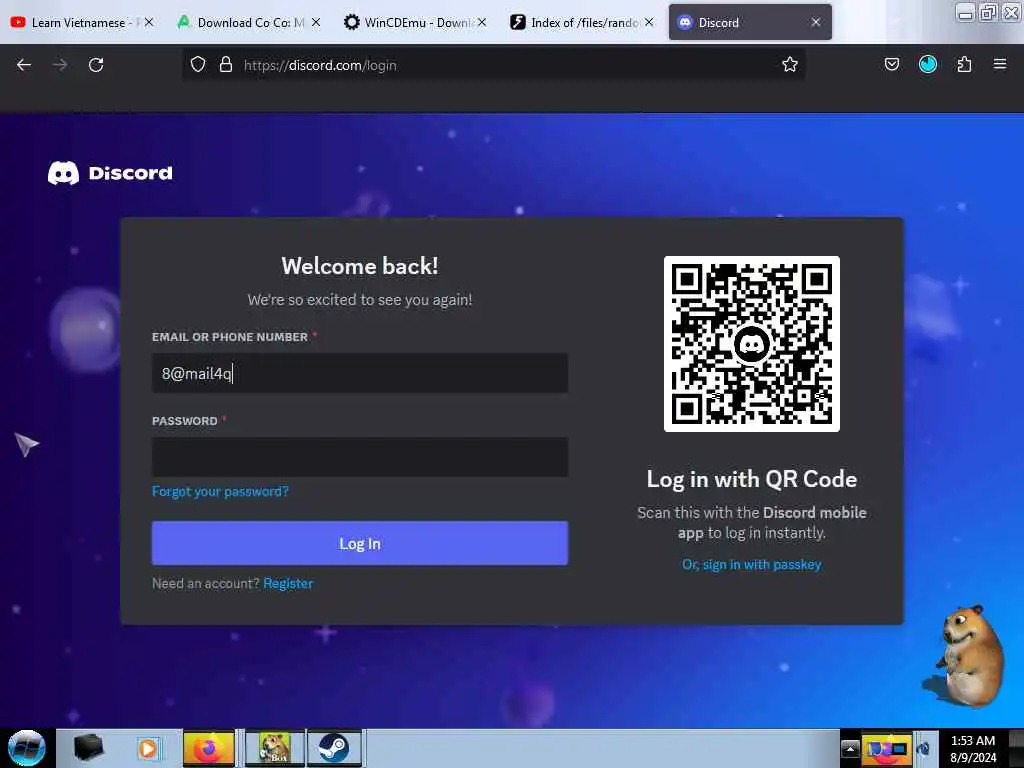This screenshot has width=1024, height=768.
Task: Open the Save to Pocket icon
Action: click(x=891, y=64)
